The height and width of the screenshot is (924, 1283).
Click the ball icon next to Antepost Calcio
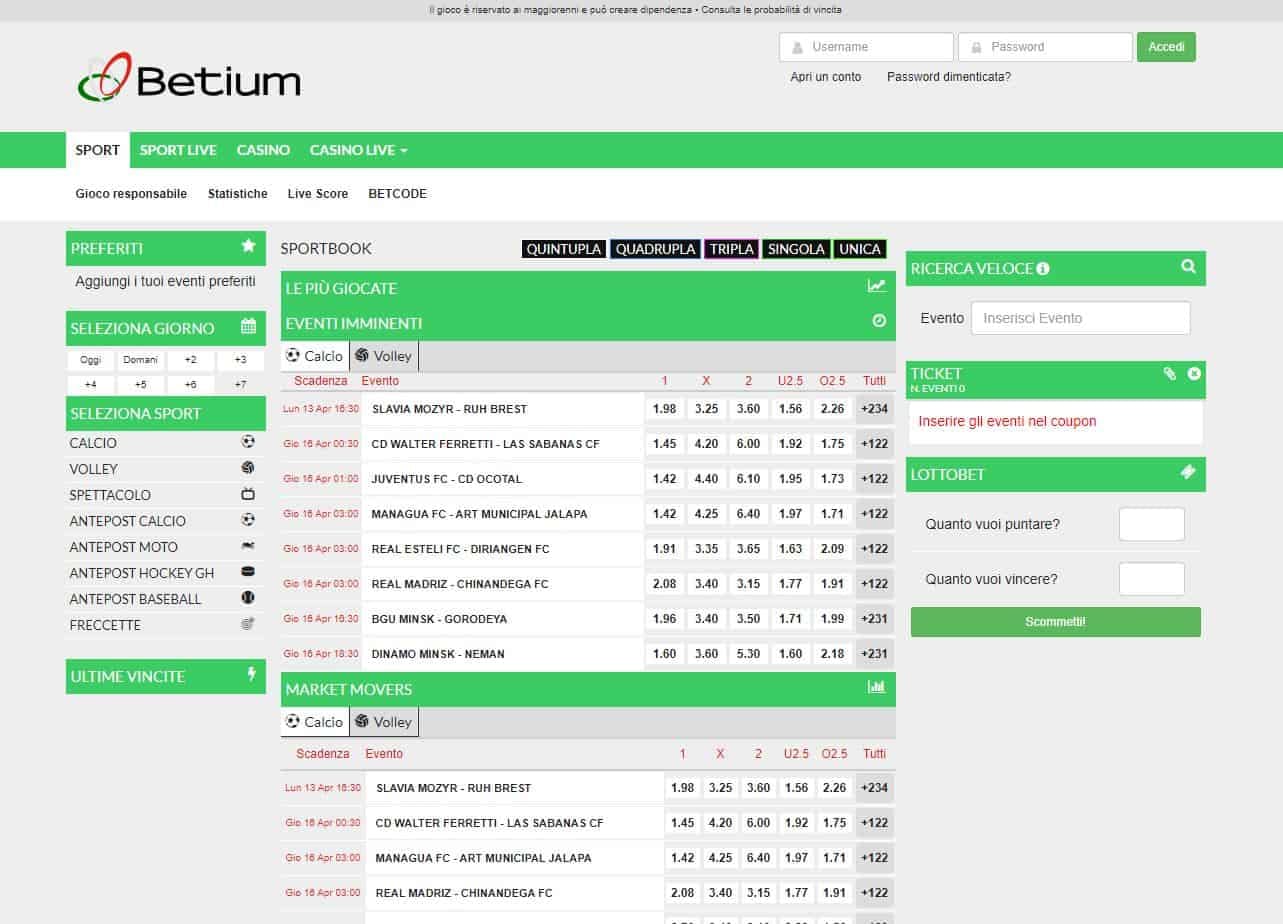coord(248,520)
